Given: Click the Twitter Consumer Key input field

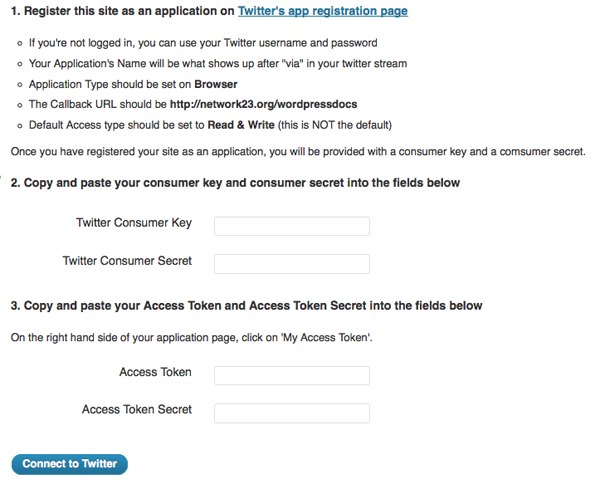Looking at the screenshot, I should (x=292, y=226).
